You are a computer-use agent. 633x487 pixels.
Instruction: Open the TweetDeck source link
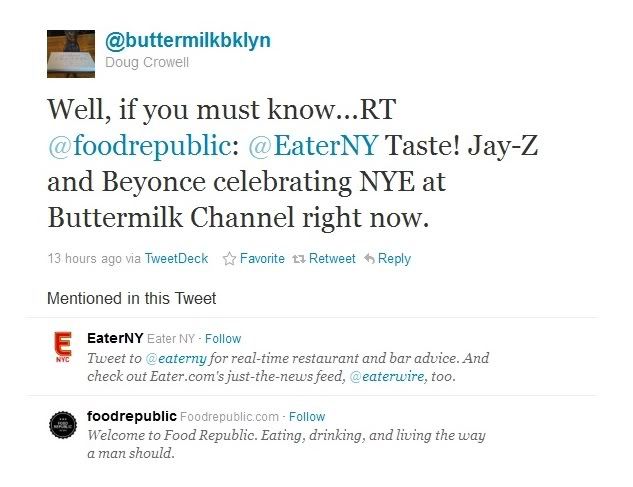pyautogui.click(x=176, y=258)
